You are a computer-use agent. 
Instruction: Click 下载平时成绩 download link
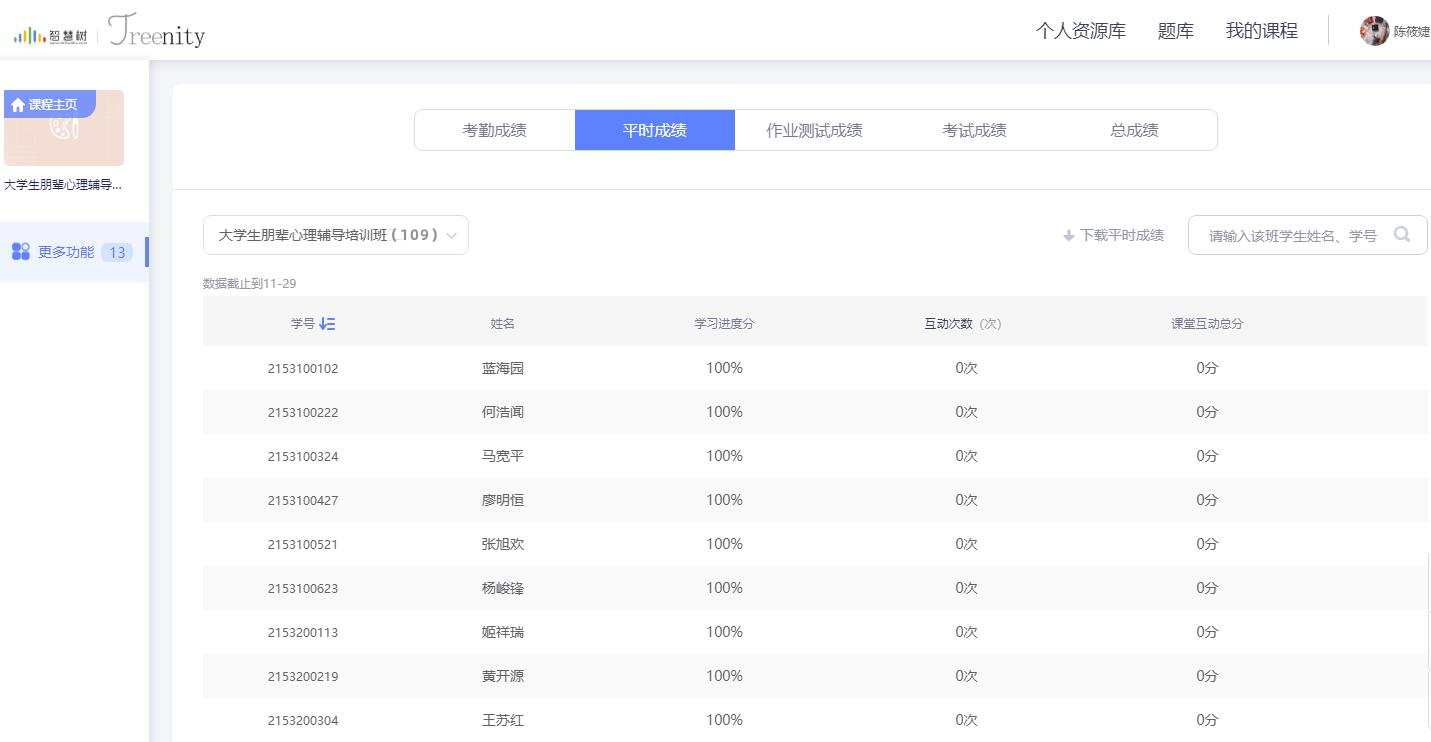coord(1121,236)
